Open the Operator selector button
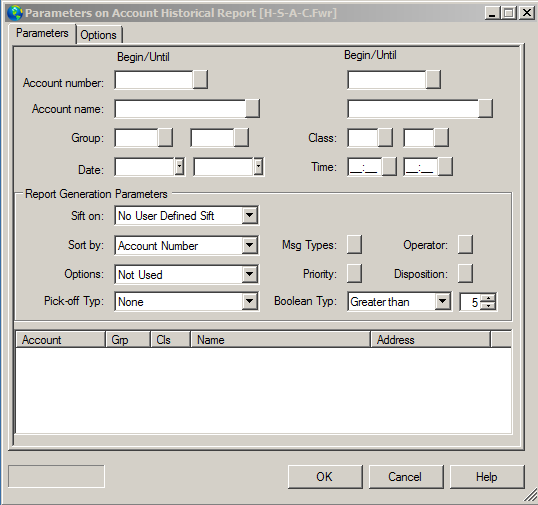538x505 pixels. [465, 245]
